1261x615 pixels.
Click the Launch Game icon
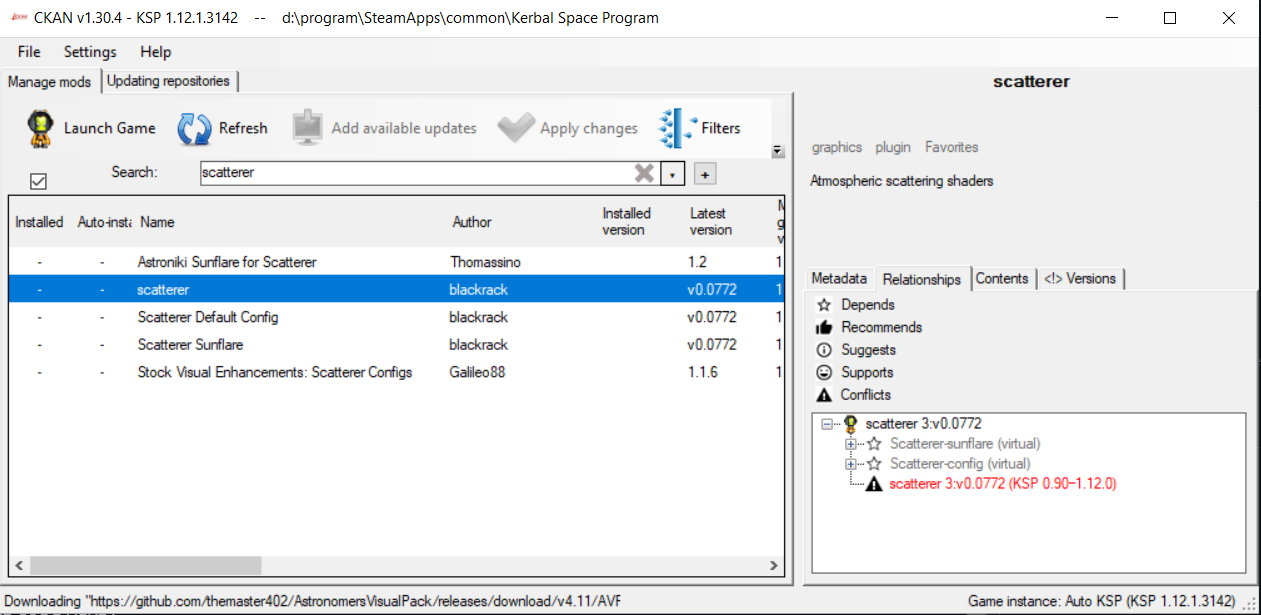[40, 128]
